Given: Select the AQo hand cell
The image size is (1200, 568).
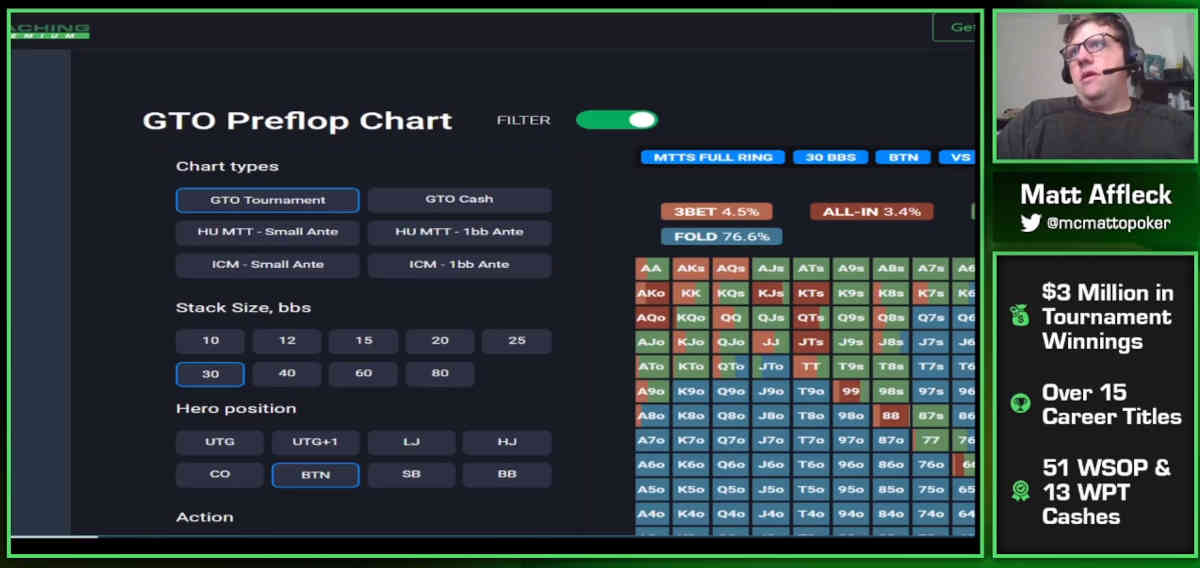Looking at the screenshot, I should (x=651, y=318).
